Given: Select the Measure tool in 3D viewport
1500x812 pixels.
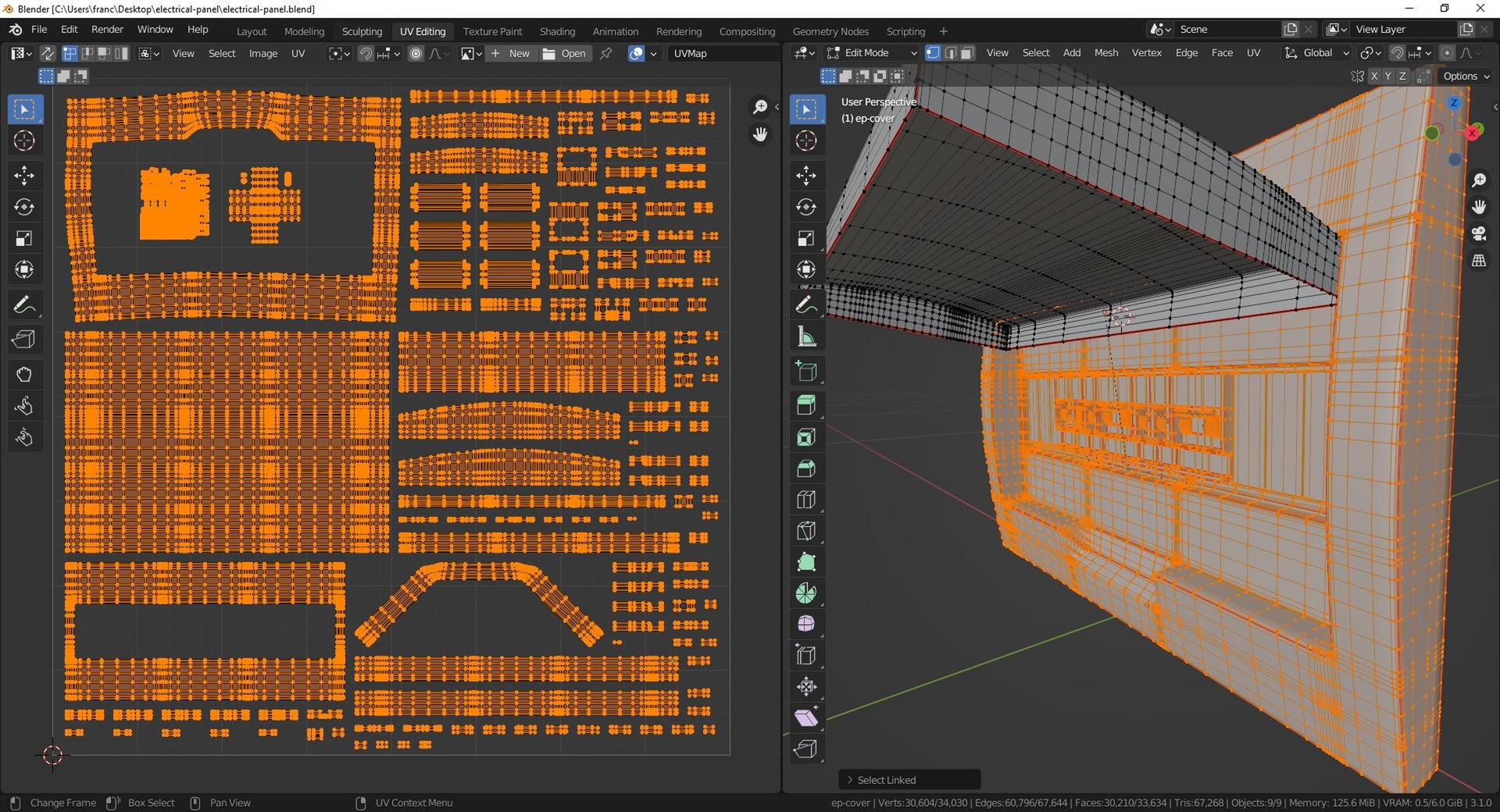Looking at the screenshot, I should (806, 337).
